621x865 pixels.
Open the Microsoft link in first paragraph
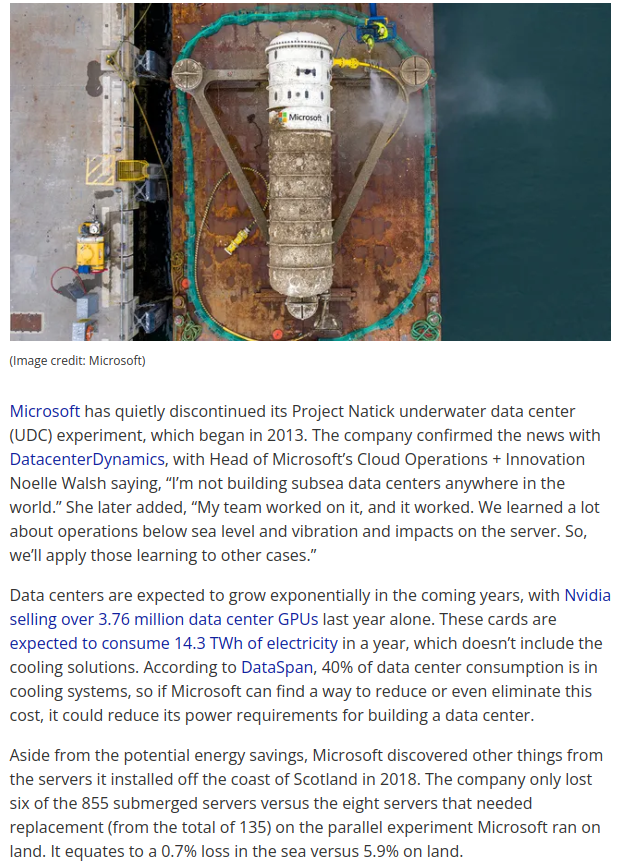[x=45, y=411]
